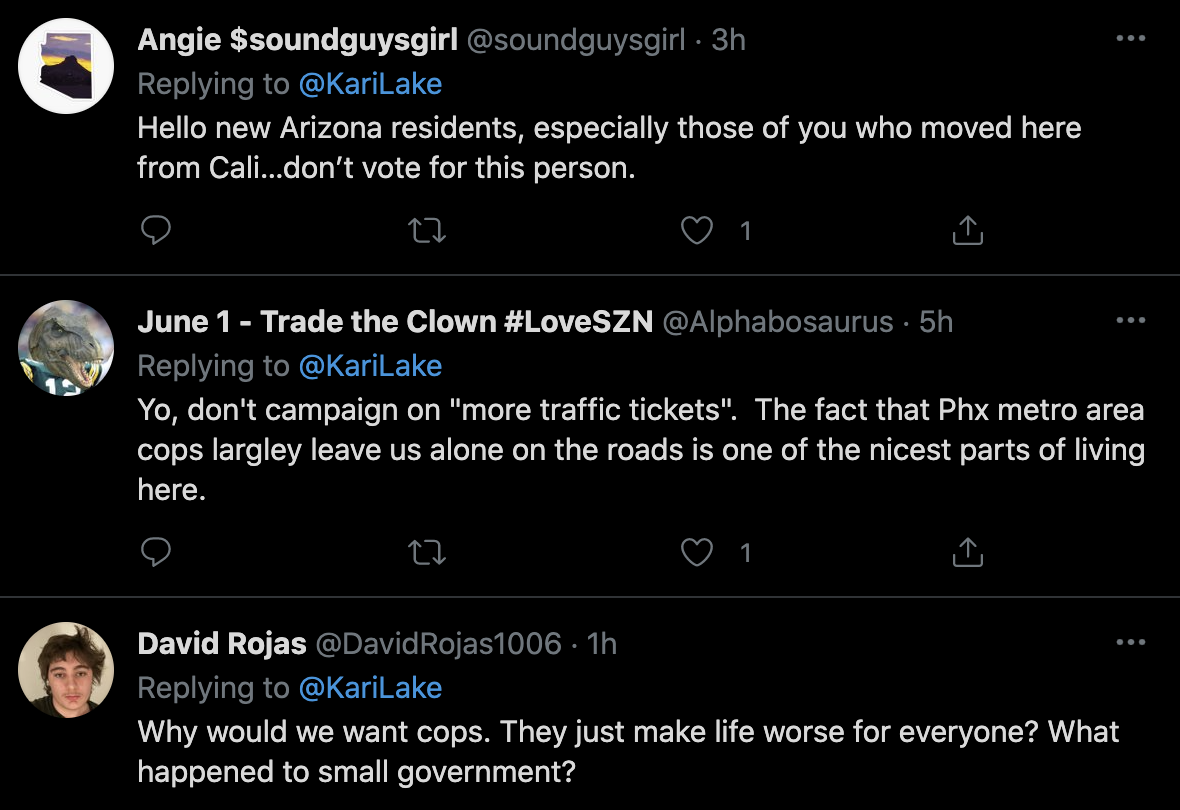Open the @Alphabosaurus handle
Screen dimensions: 1180x810
[777, 322]
